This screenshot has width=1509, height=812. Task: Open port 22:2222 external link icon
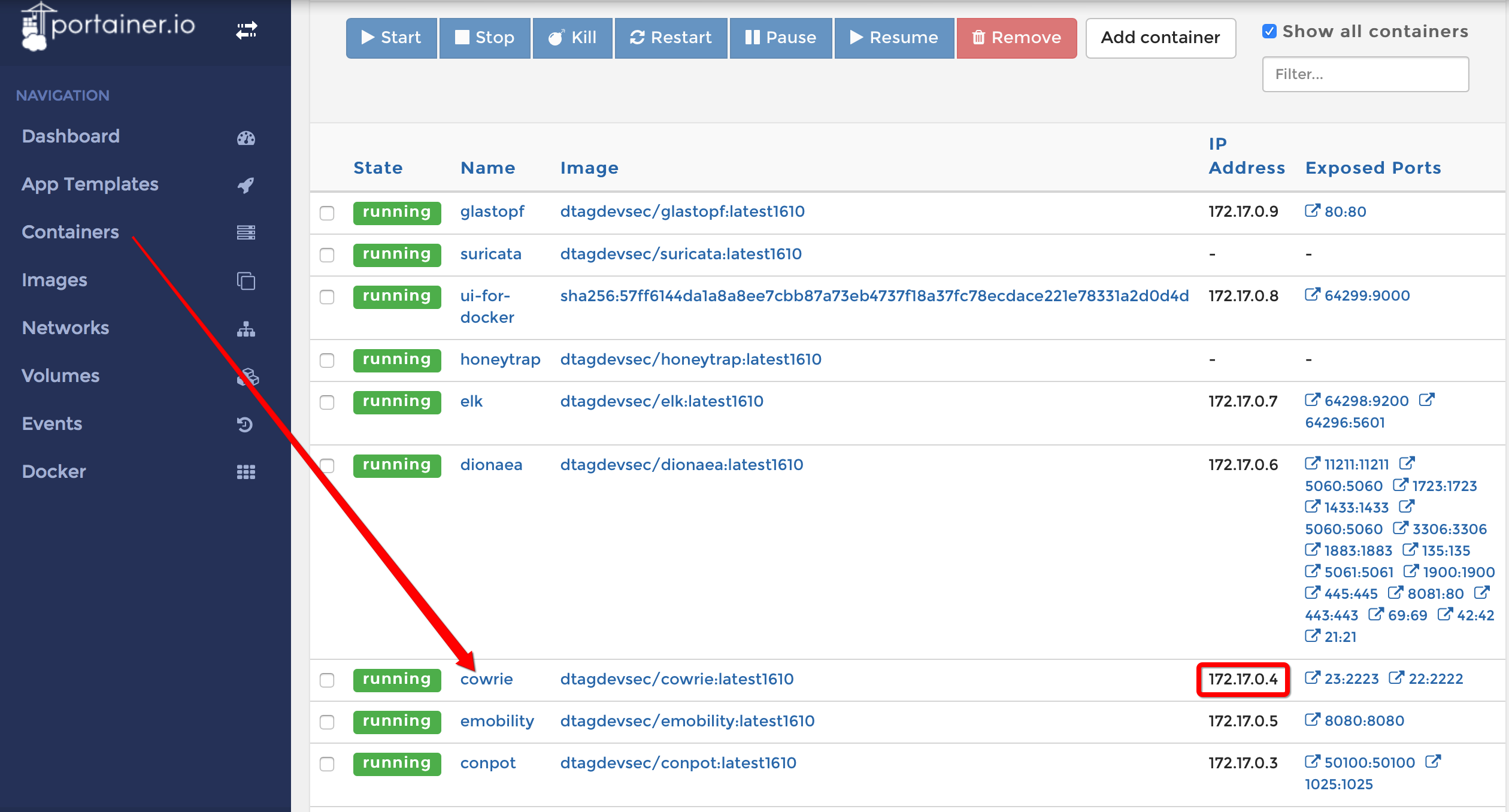coord(1396,678)
